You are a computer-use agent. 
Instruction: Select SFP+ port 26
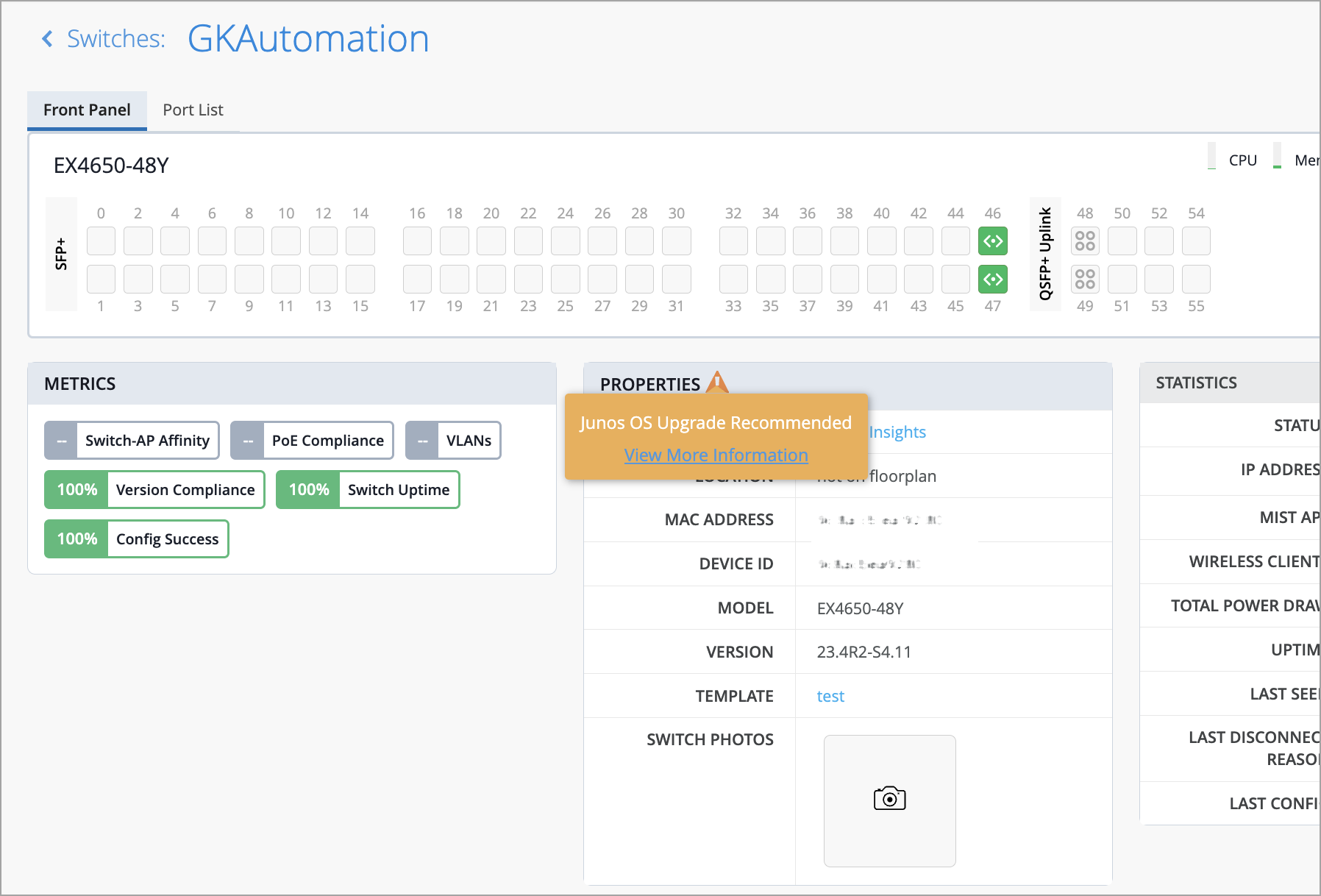tap(602, 241)
